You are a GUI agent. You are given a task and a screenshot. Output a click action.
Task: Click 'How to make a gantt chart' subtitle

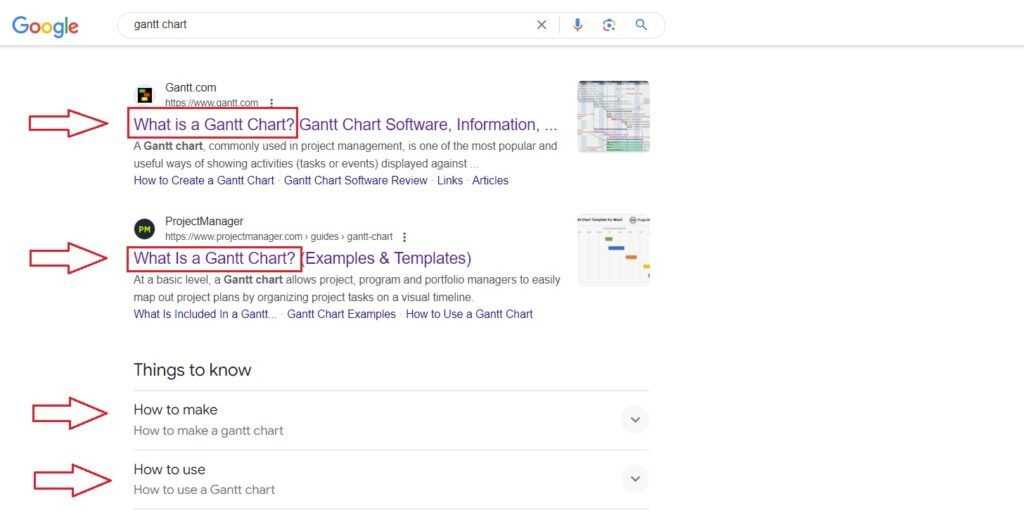(x=208, y=431)
